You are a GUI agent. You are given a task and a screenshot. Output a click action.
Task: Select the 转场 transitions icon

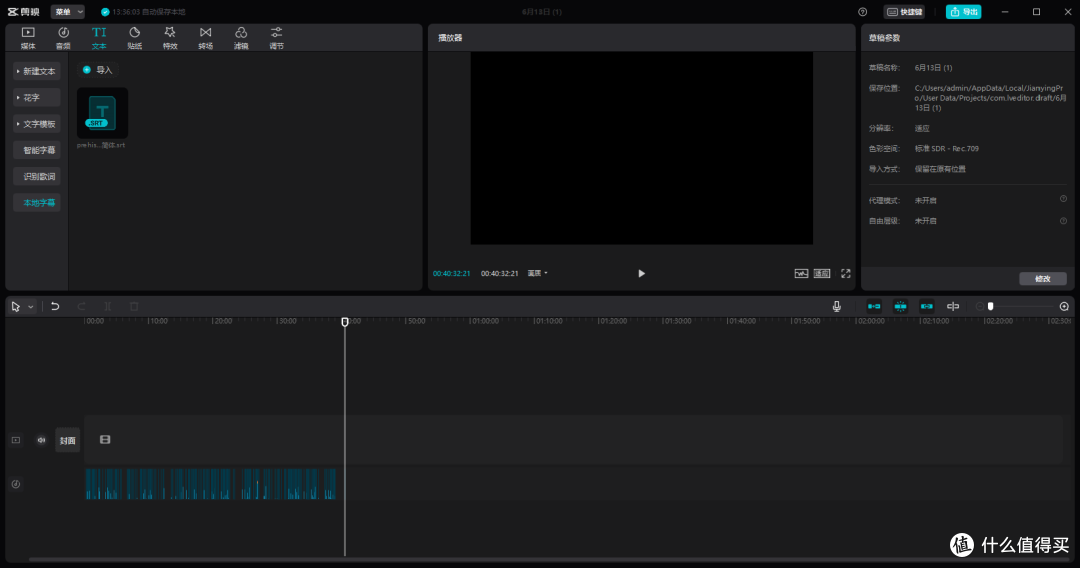[205, 37]
